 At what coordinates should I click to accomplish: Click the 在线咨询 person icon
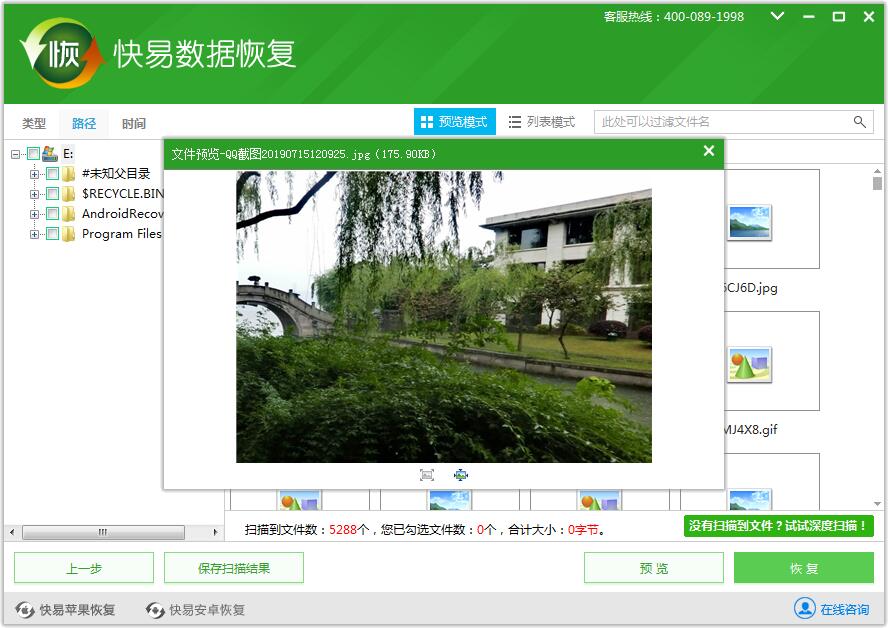pos(806,608)
